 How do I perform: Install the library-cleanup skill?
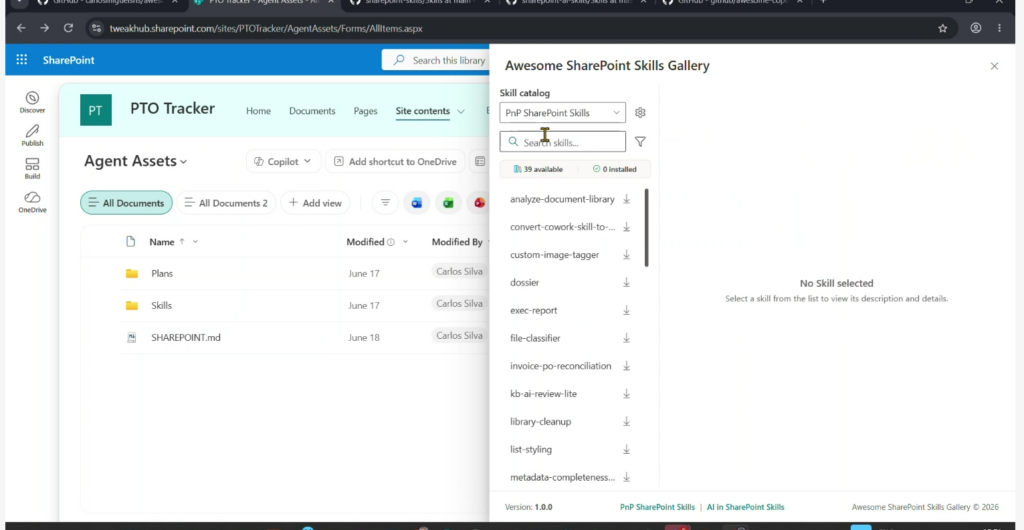[x=626, y=422]
